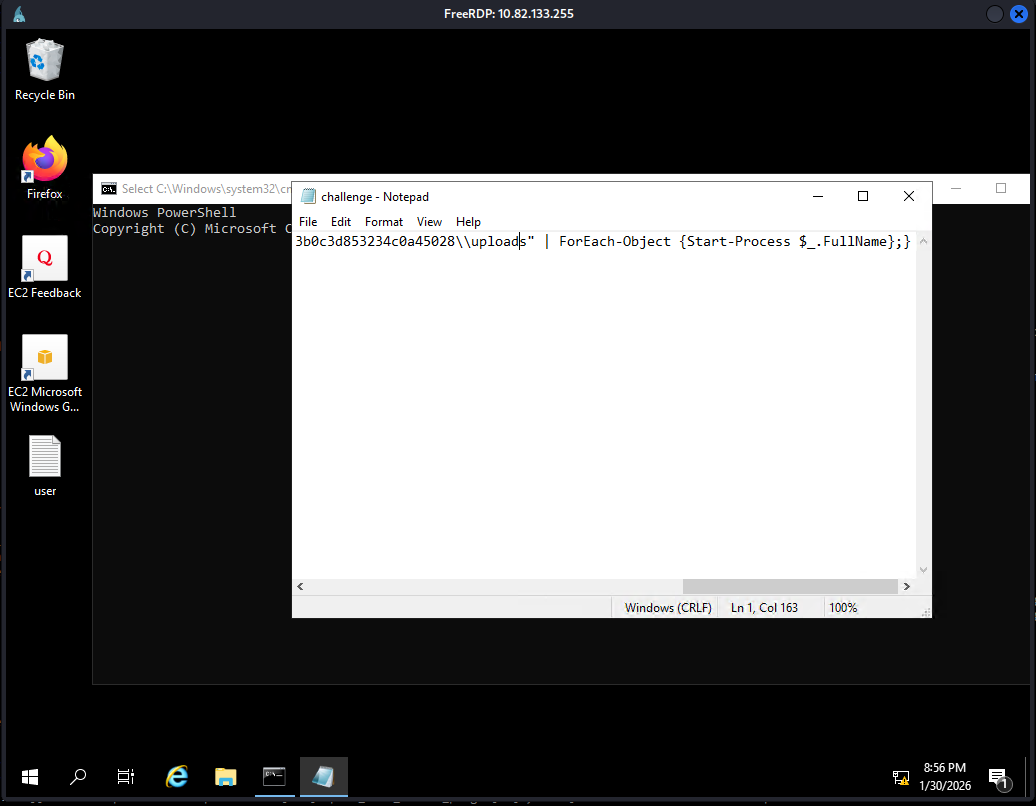The width and height of the screenshot is (1036, 806).
Task: Click the Internet Explorer taskbar icon
Action: point(177,776)
